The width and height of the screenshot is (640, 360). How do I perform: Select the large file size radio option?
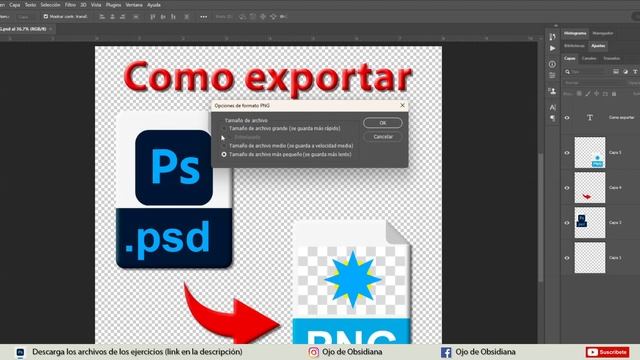224,129
